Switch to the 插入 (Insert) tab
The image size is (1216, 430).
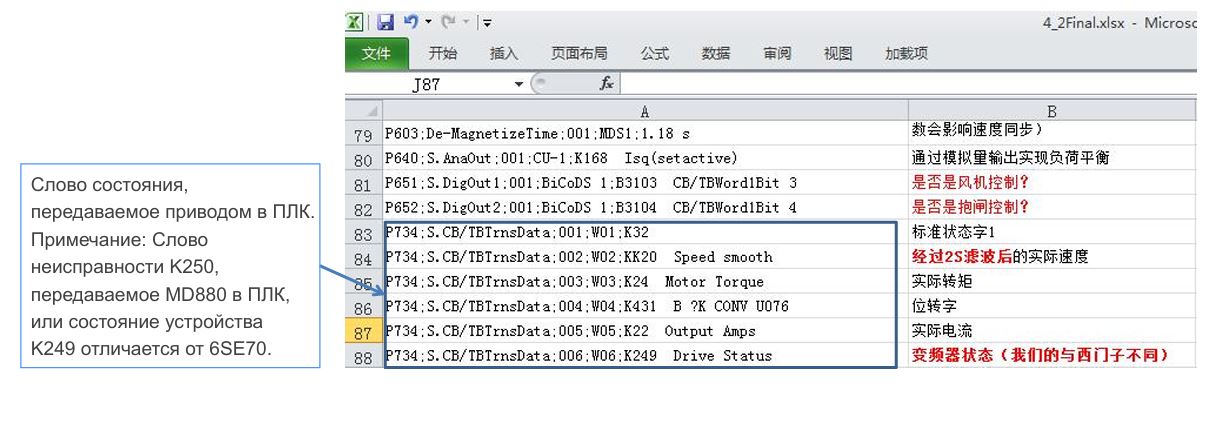[504, 54]
